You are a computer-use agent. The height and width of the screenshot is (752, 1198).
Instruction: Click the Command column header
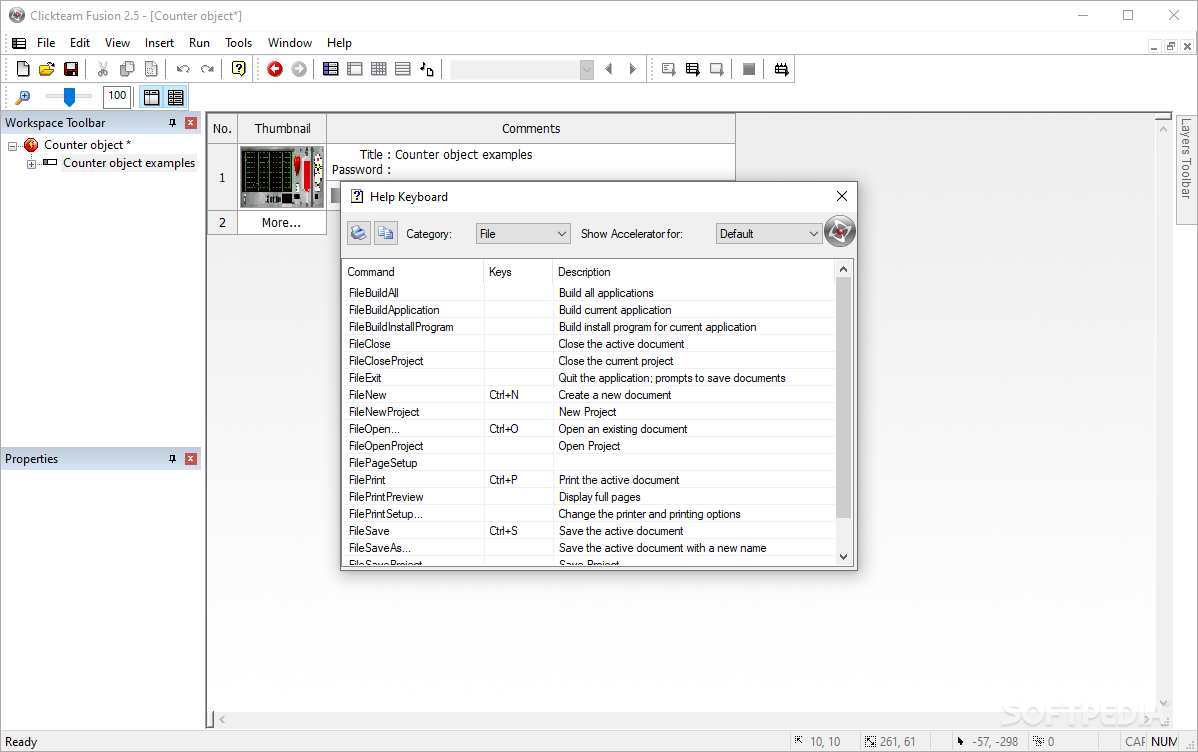click(413, 272)
